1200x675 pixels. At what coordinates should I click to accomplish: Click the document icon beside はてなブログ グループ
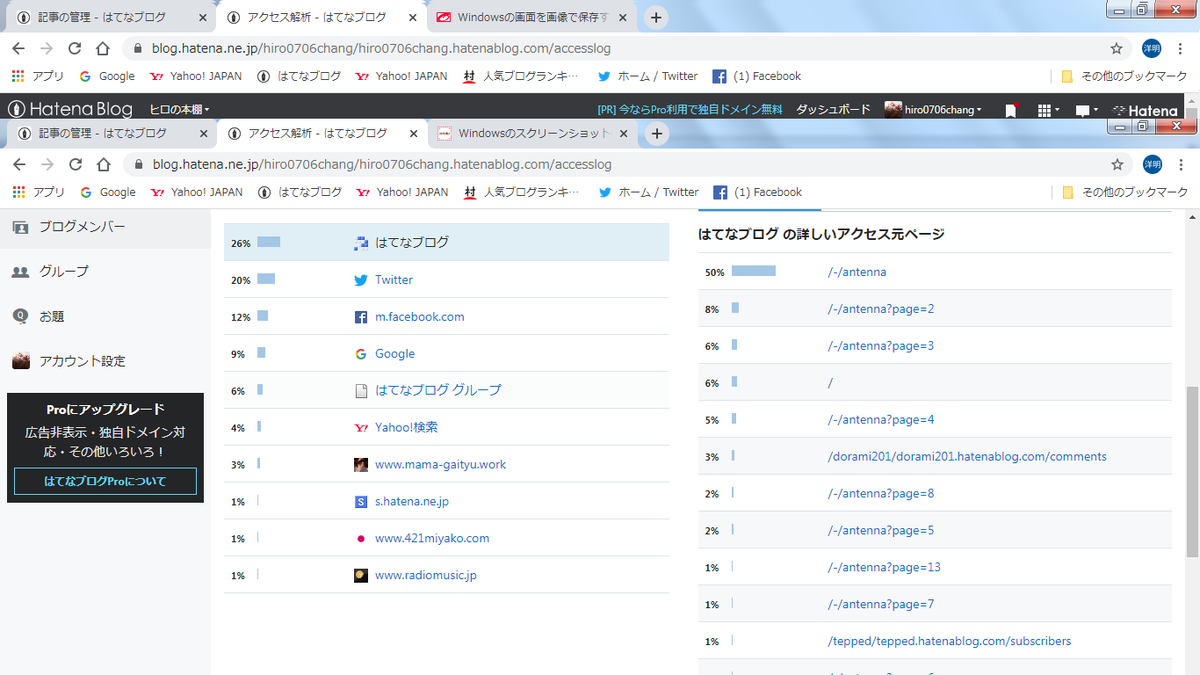tap(361, 391)
